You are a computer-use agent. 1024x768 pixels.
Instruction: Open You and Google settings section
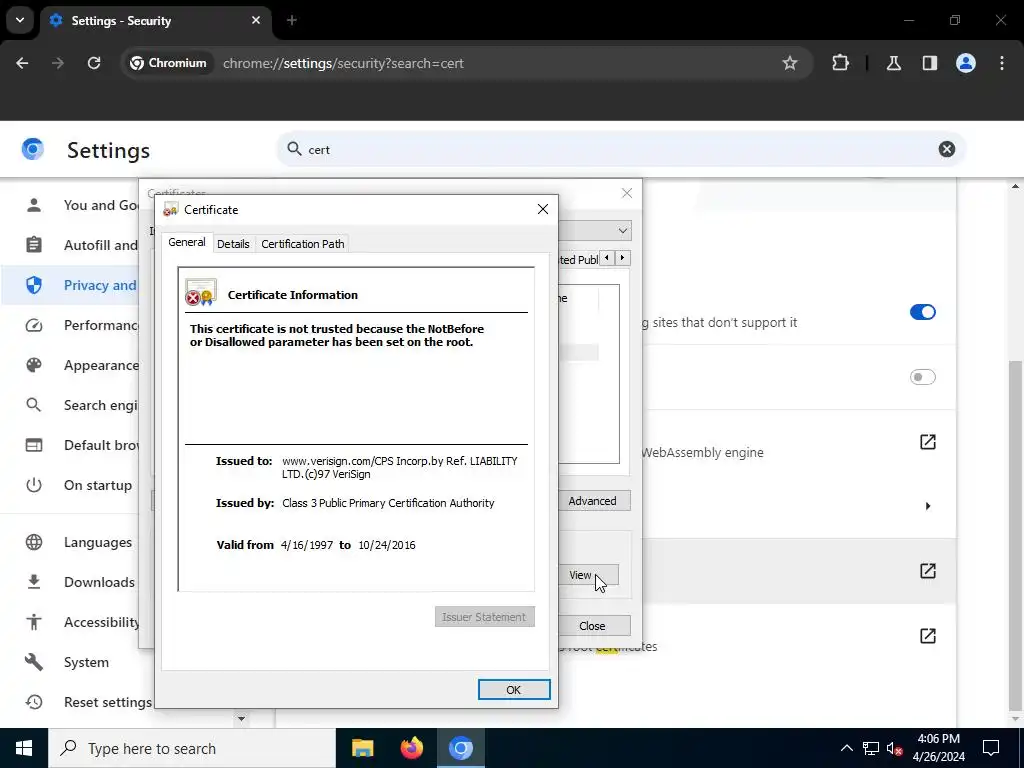(81, 205)
